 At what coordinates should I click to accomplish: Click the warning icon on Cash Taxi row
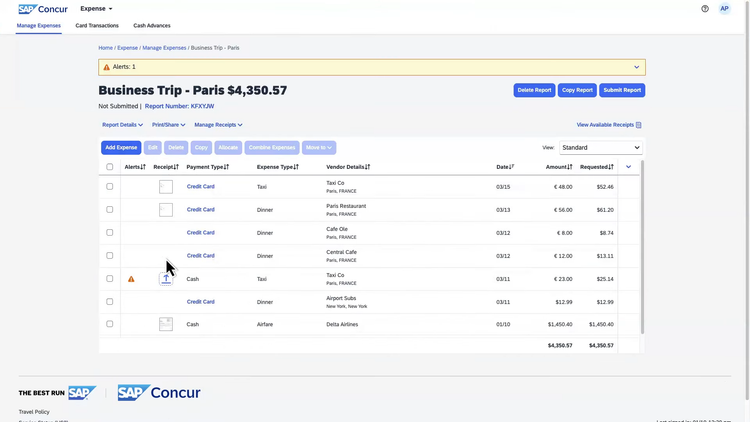pos(131,279)
